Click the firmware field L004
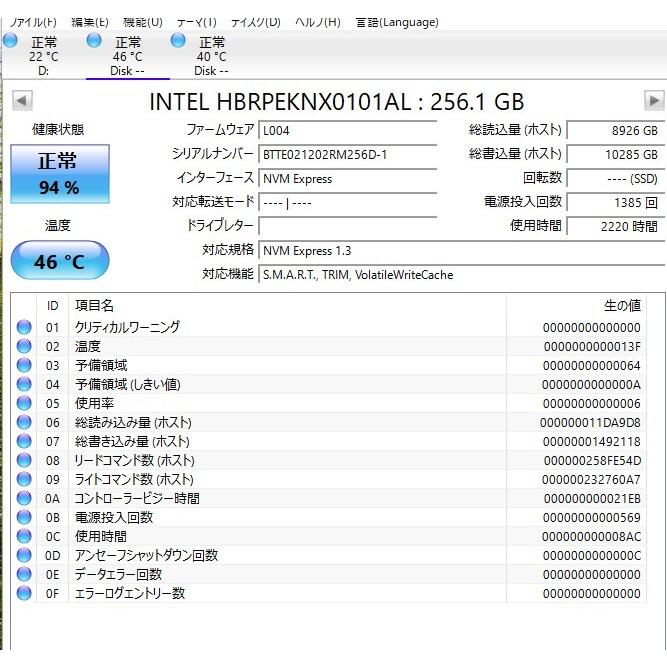Viewport: 667px width, 667px height. (348, 130)
